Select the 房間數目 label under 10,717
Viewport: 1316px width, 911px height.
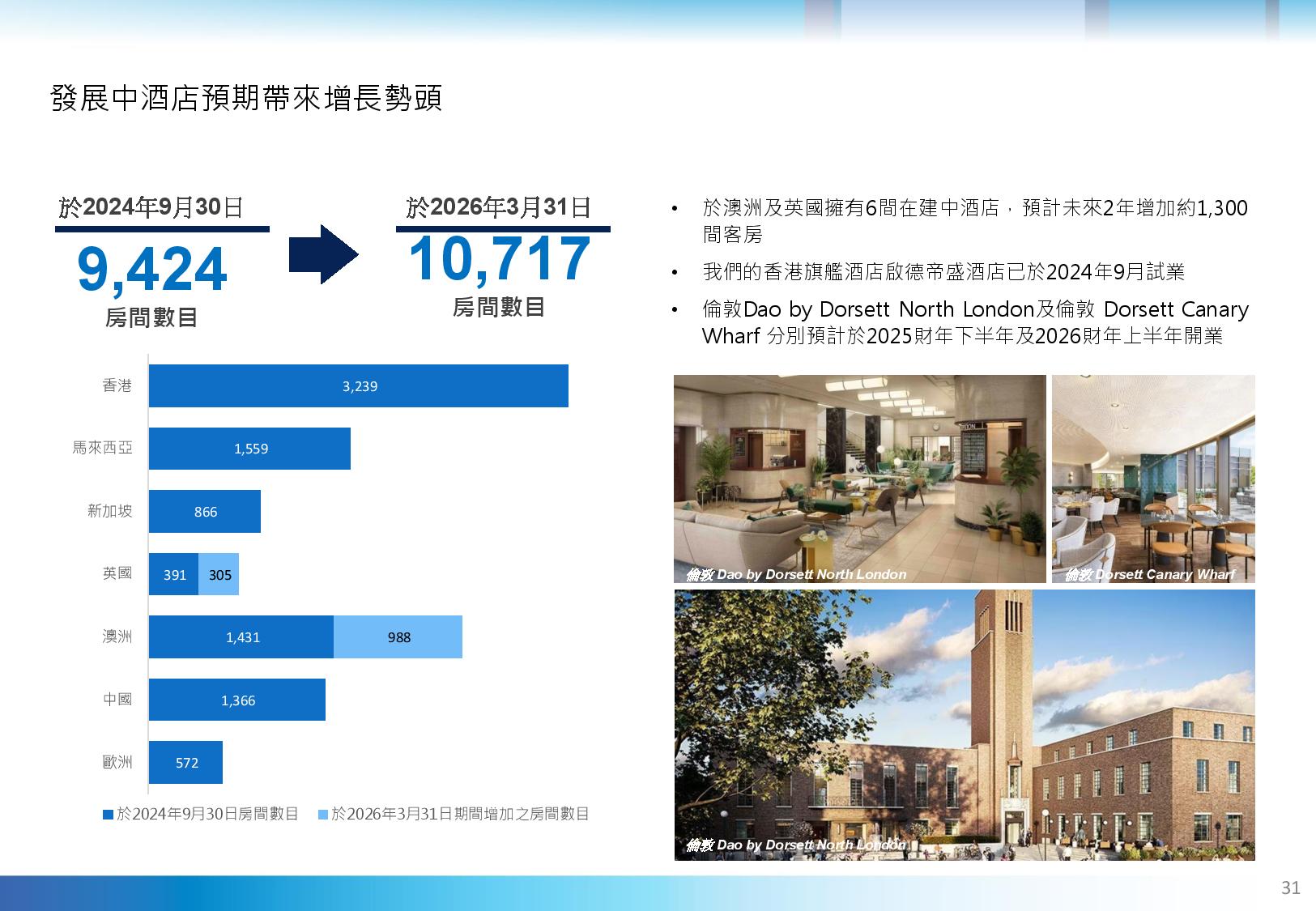(499, 307)
